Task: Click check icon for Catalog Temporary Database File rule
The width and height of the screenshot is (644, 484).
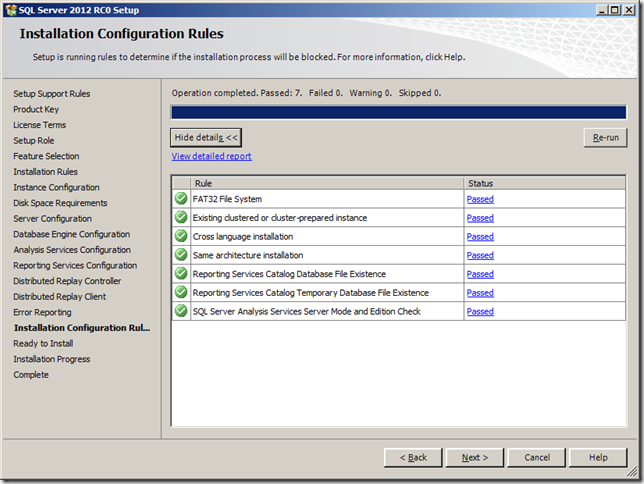Action: click(x=181, y=293)
